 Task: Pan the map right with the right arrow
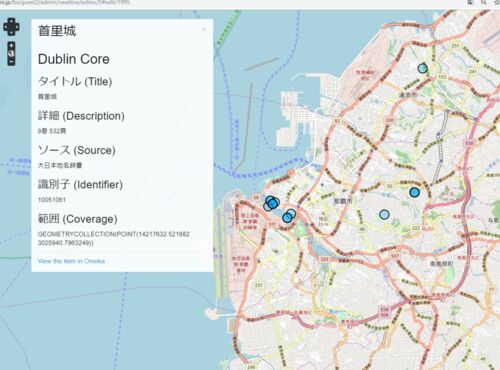click(x=17, y=27)
